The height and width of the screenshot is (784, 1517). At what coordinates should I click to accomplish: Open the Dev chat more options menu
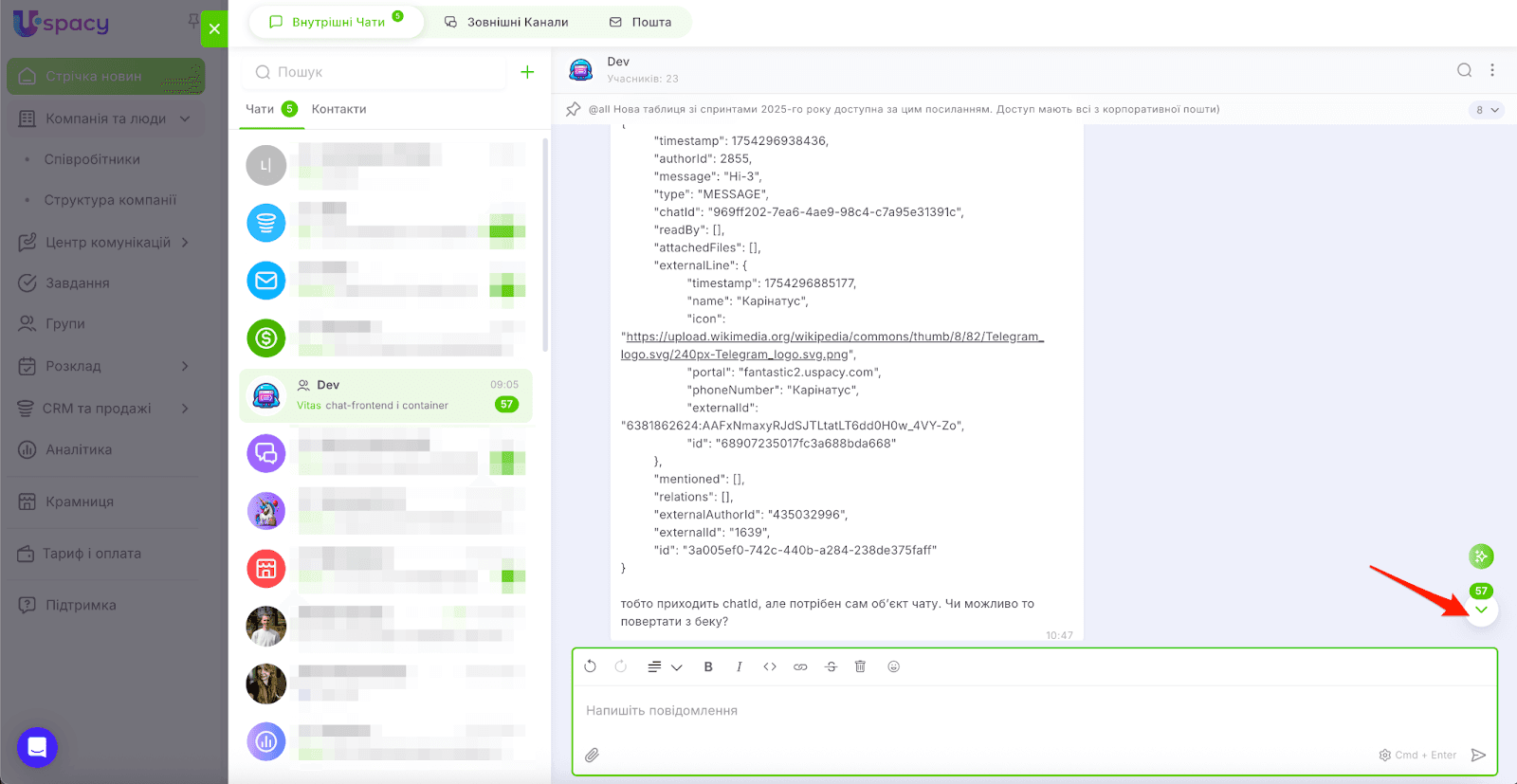tap(1492, 70)
